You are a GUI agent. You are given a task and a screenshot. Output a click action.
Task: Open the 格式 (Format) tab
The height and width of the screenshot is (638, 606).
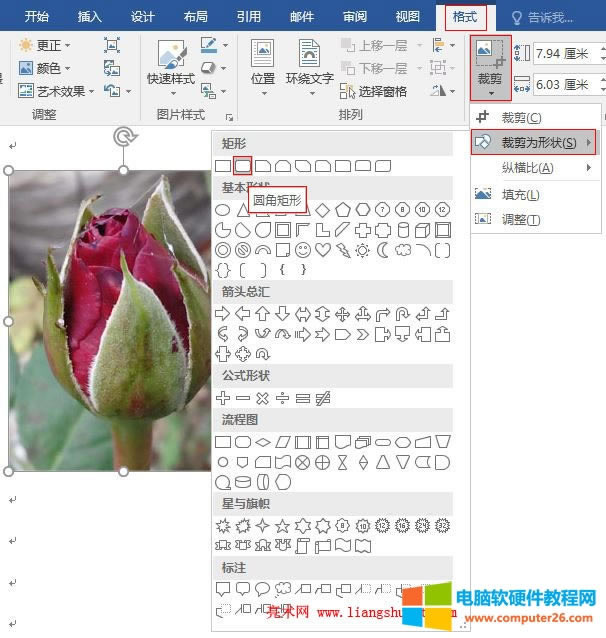pos(465,17)
